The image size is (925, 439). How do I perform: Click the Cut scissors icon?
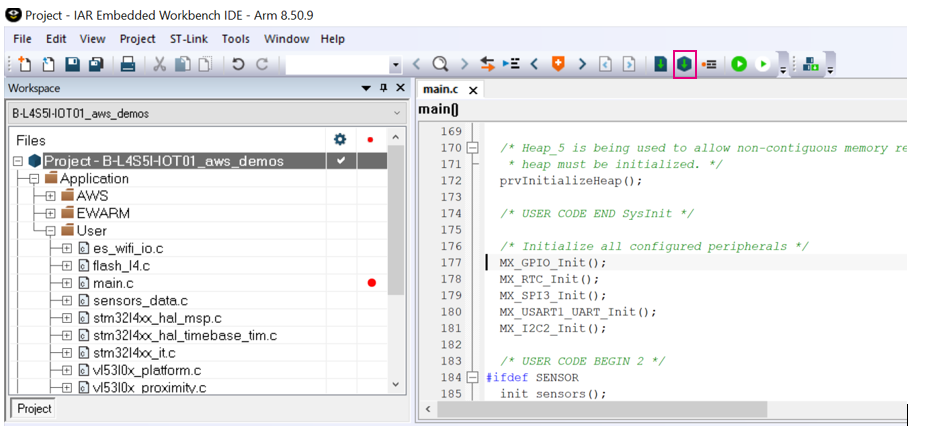159,64
